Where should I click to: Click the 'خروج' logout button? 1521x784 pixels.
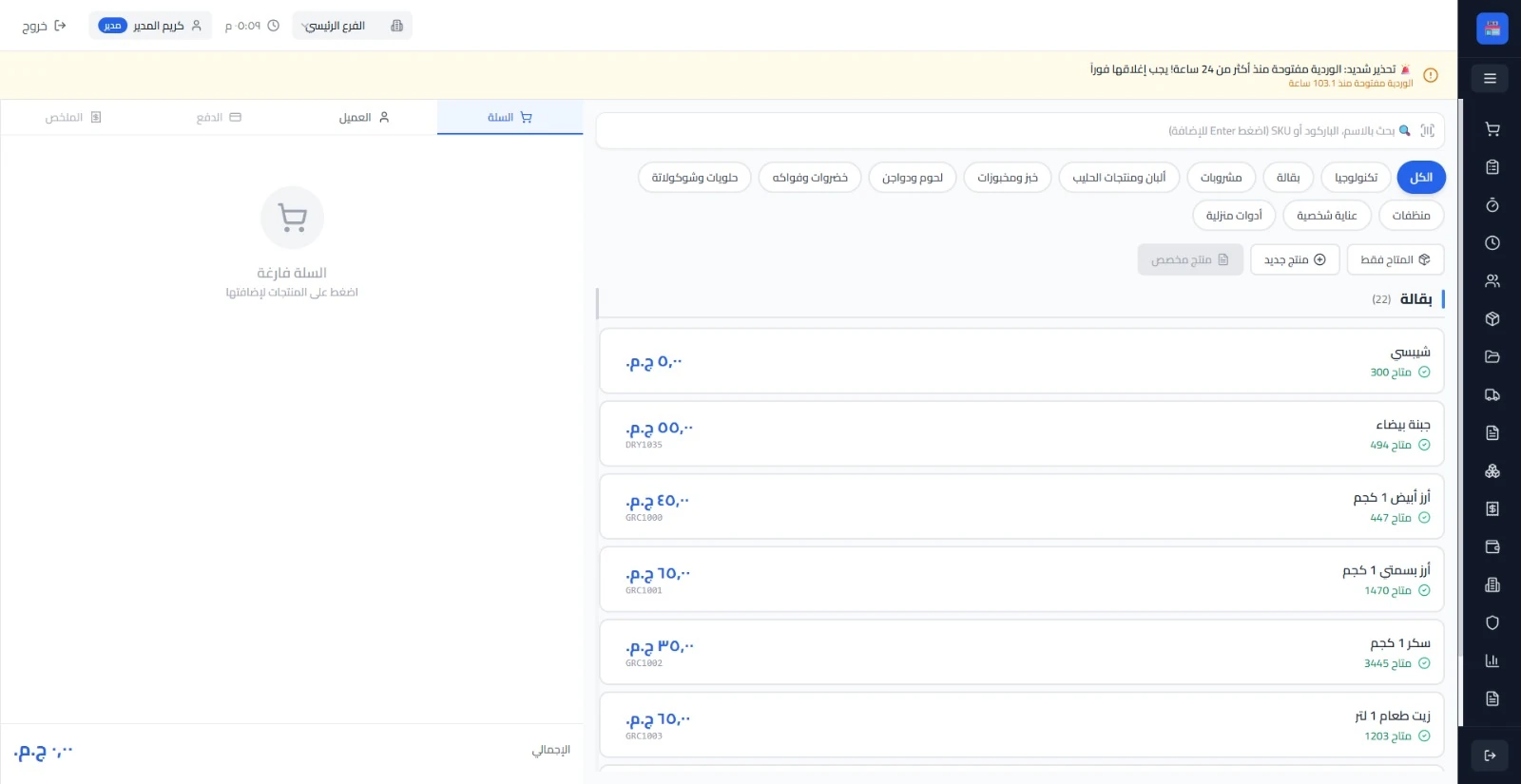coord(45,26)
